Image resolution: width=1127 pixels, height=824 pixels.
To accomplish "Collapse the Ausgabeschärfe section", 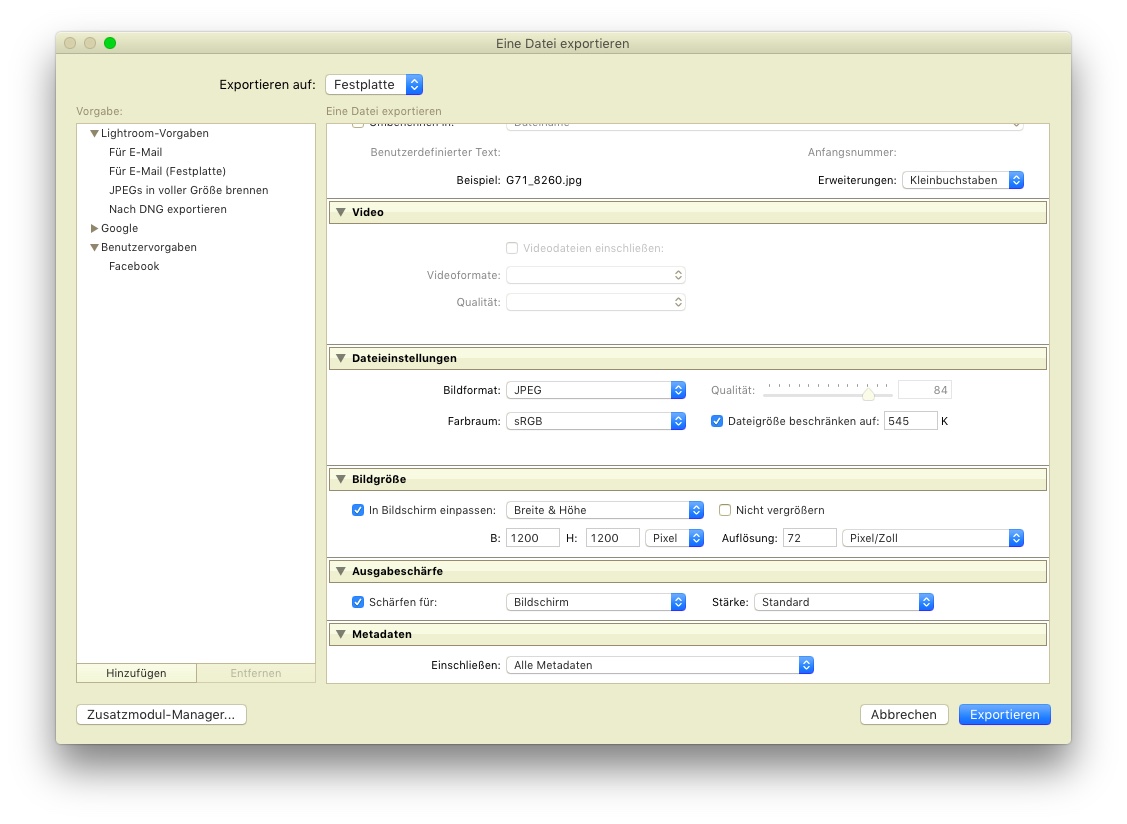I will [x=341, y=571].
